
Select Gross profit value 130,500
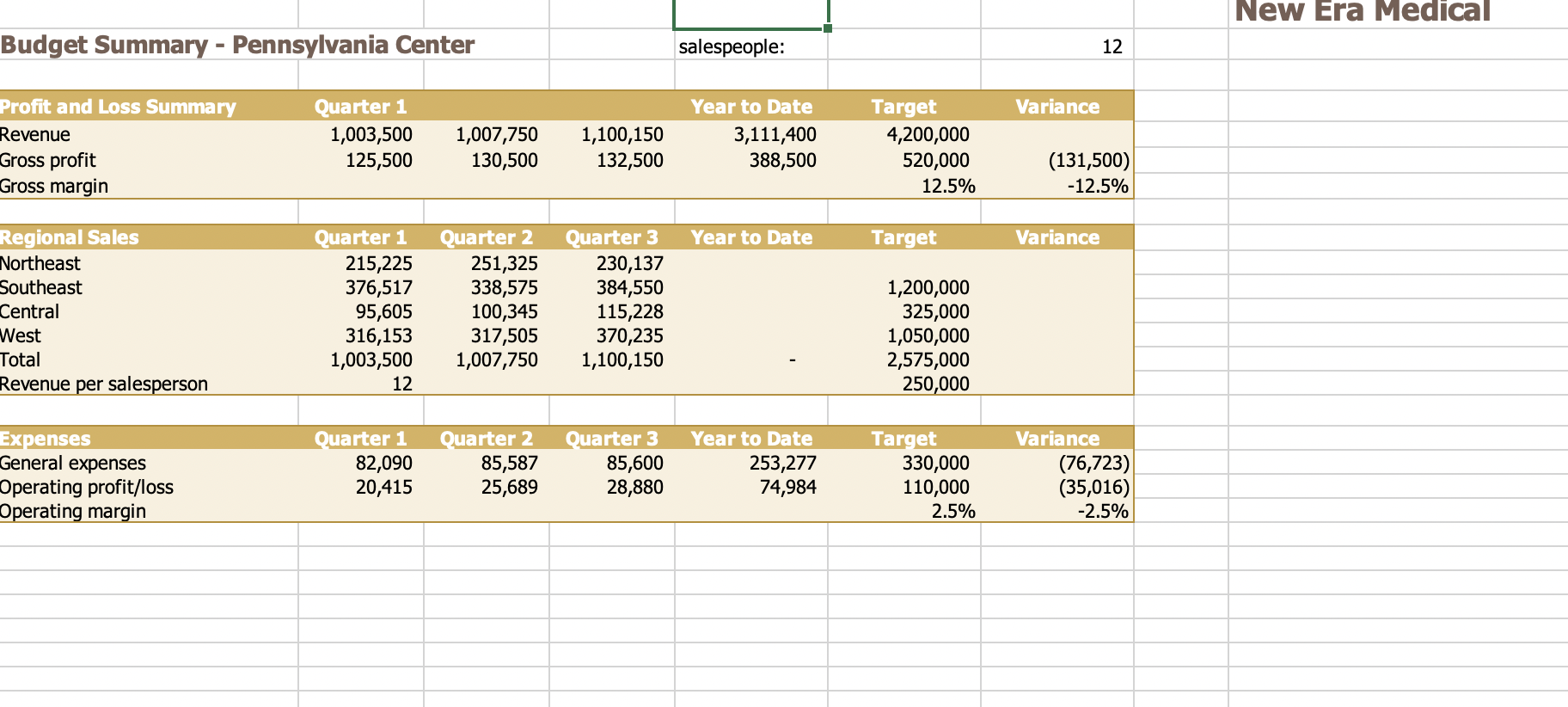(x=505, y=160)
